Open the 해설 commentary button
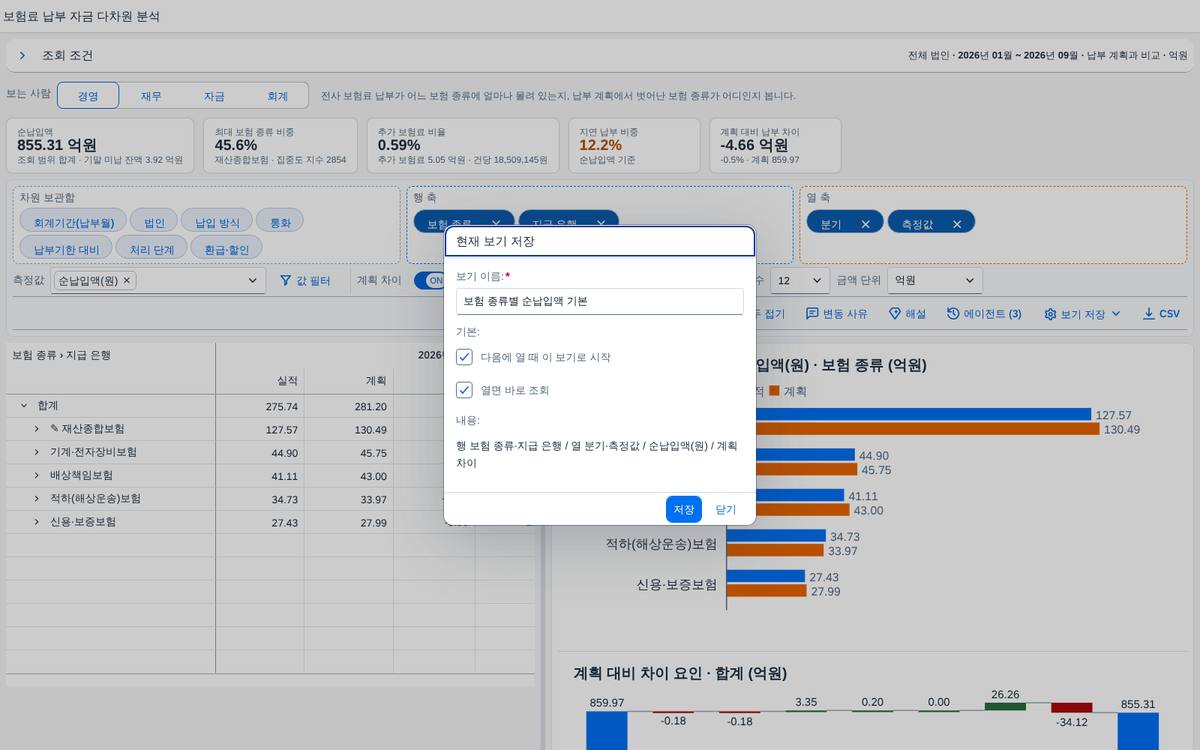The image size is (1200, 750). click(x=907, y=314)
